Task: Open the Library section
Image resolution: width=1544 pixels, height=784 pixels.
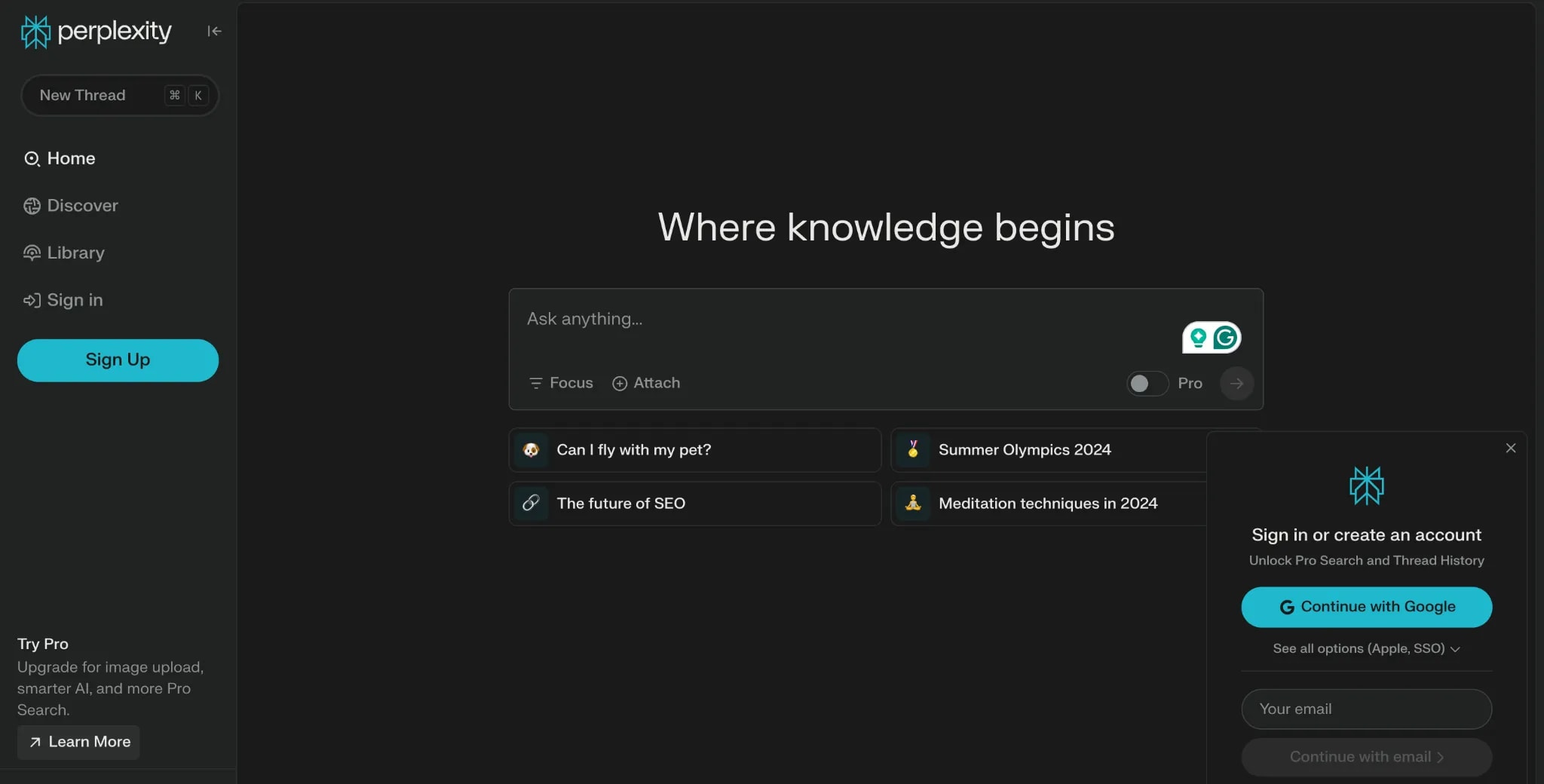Action: coord(65,253)
